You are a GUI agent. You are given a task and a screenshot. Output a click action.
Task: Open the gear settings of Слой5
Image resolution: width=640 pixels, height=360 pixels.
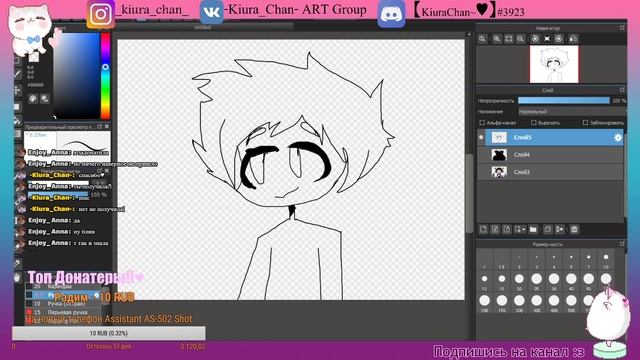618,138
